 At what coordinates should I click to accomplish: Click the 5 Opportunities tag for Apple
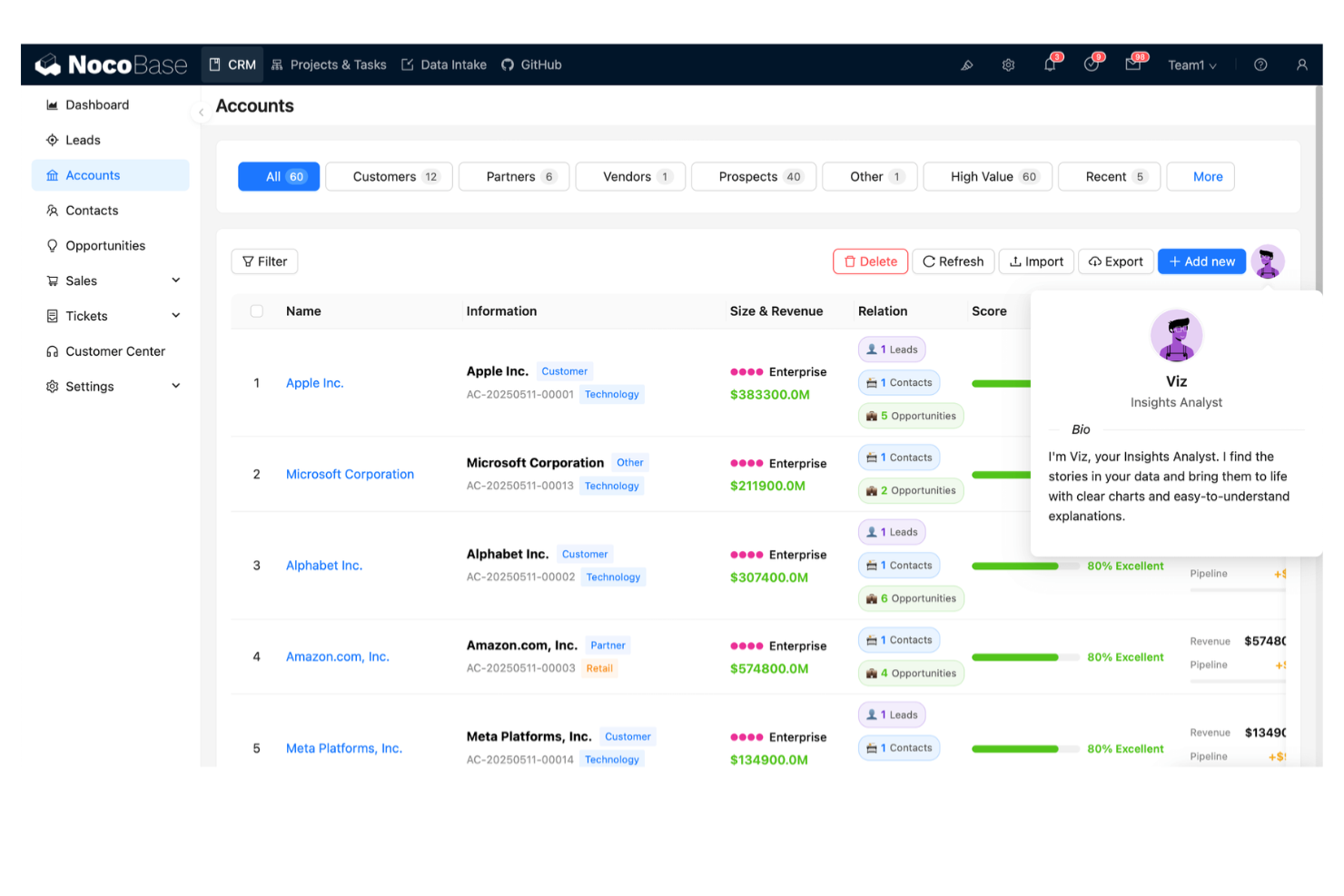tap(911, 417)
